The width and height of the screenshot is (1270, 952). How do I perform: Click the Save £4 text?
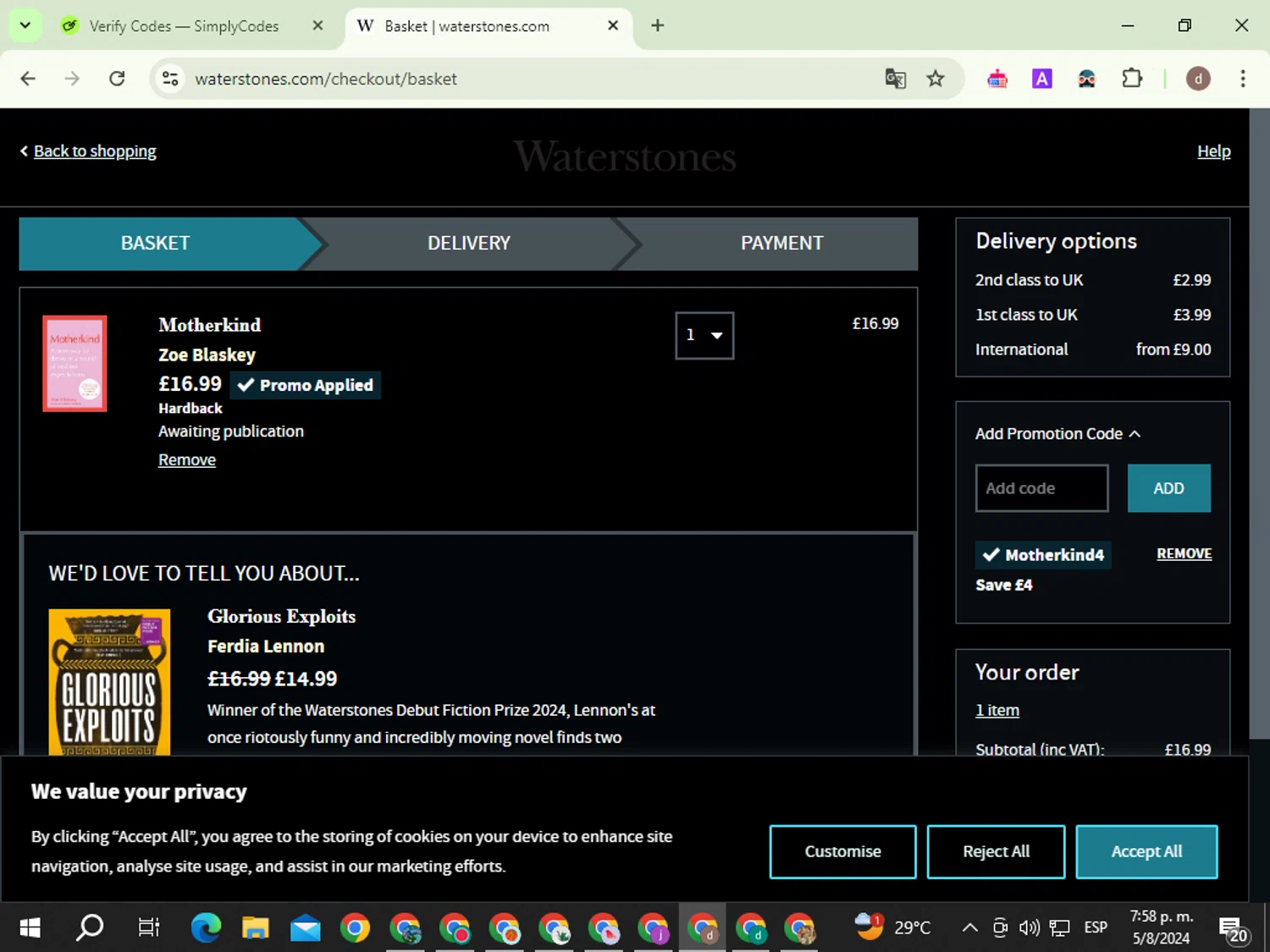1003,585
